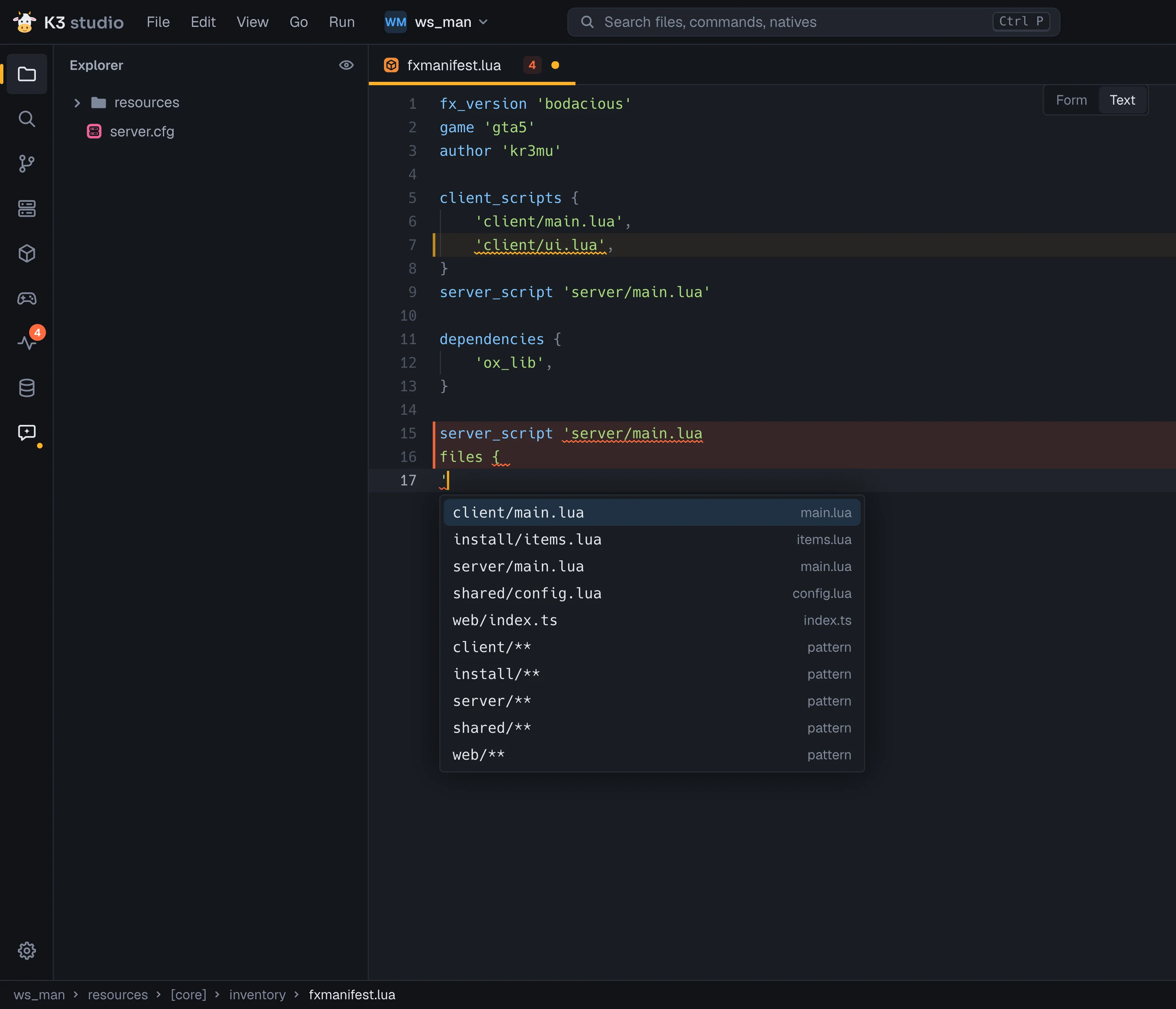Click the magnifier icon in search bar
The height and width of the screenshot is (1009, 1176).
[587, 22]
